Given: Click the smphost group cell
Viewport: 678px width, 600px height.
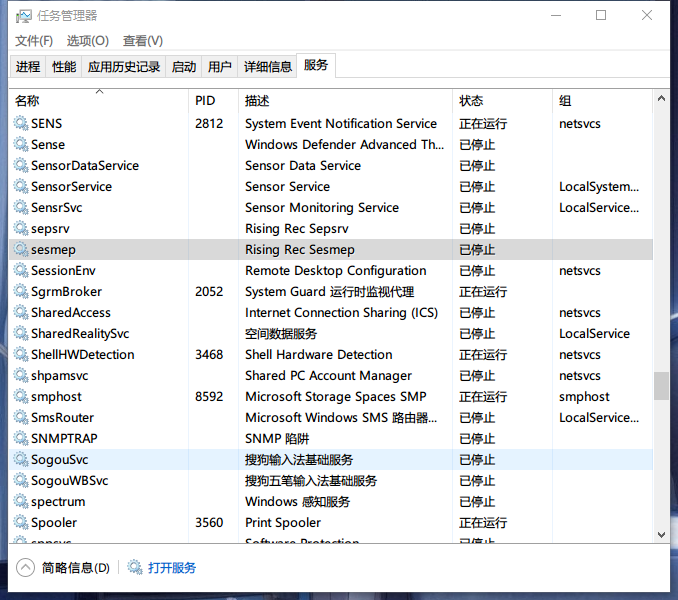Looking at the screenshot, I should (584, 396).
